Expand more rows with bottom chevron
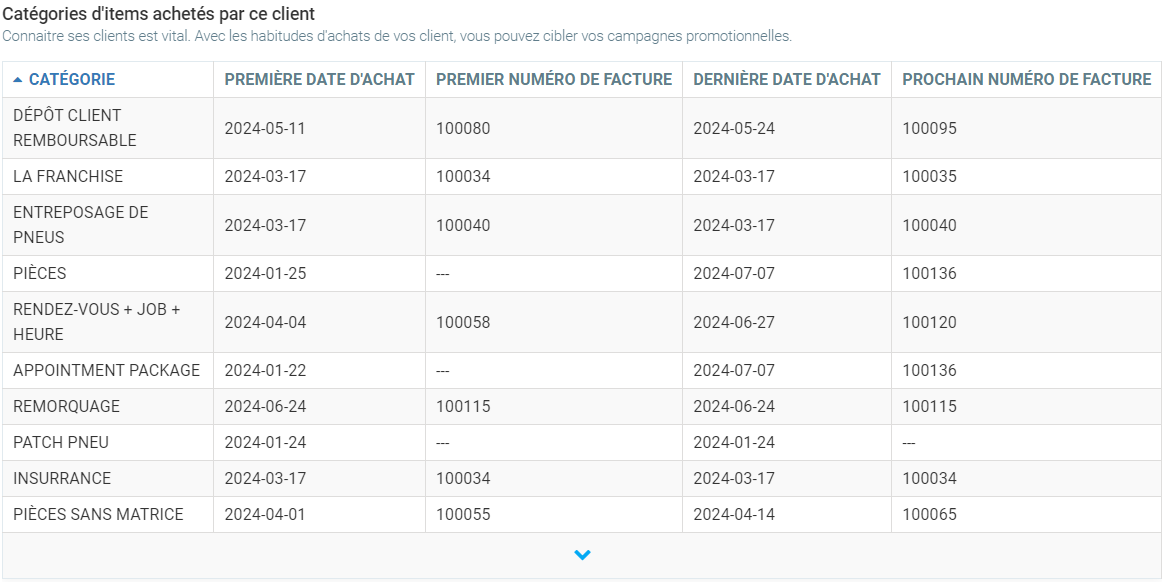The height and width of the screenshot is (582, 1165). click(583, 555)
